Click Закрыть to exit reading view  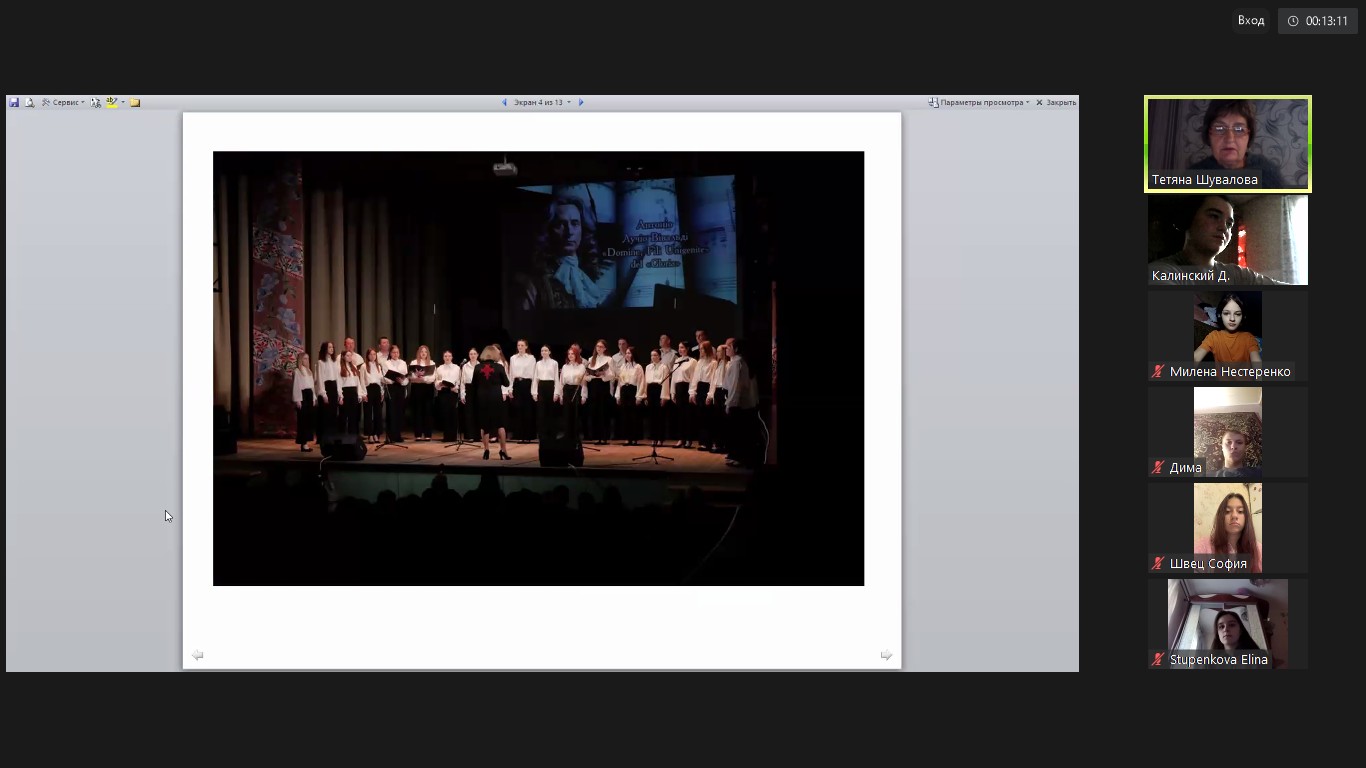point(1056,102)
